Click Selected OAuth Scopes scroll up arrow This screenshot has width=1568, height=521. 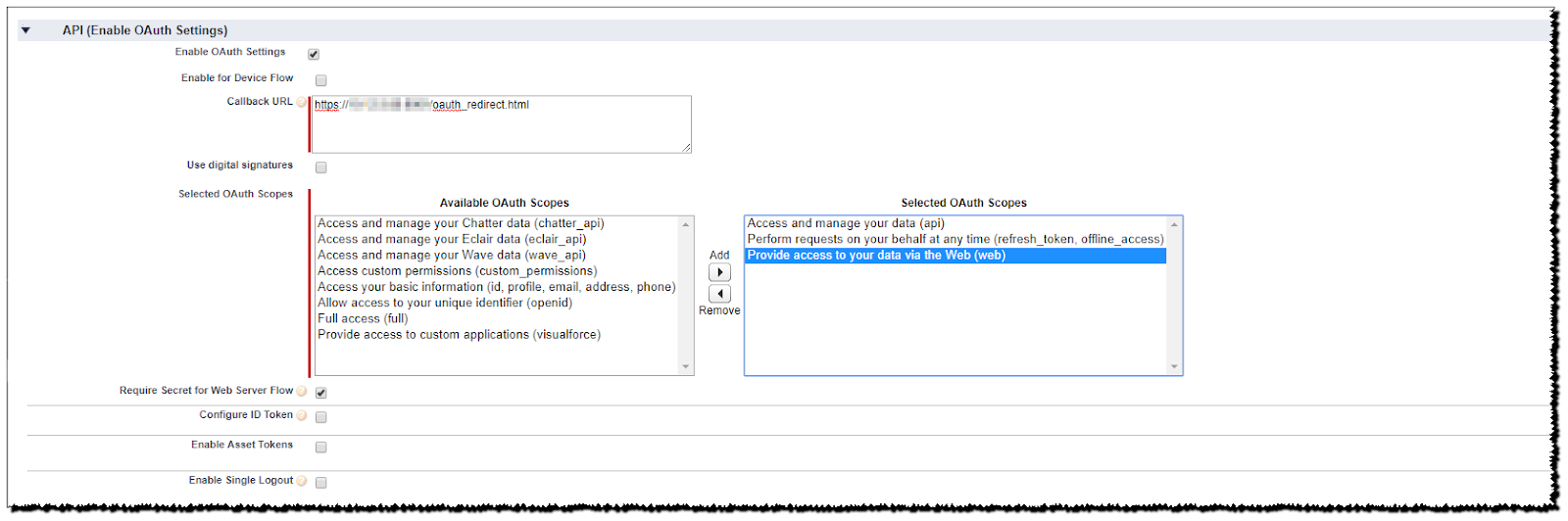[x=1174, y=224]
